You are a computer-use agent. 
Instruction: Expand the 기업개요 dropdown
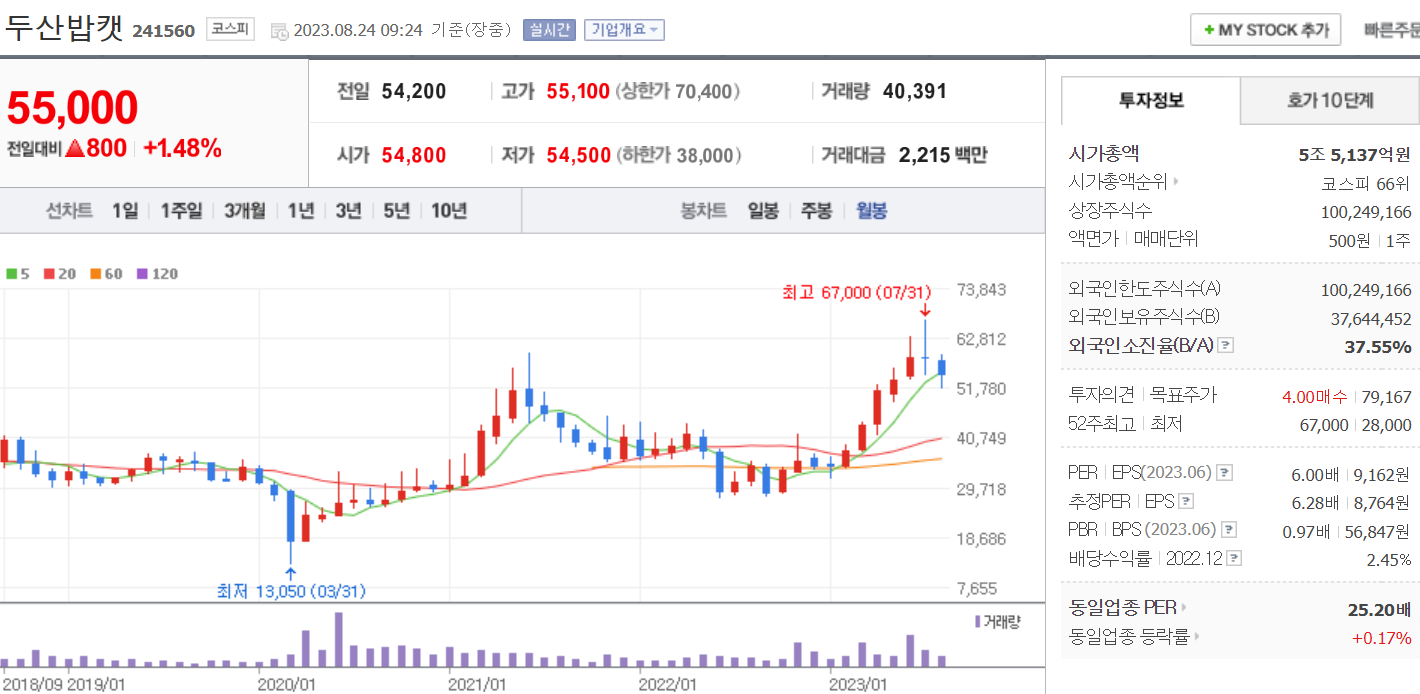(624, 30)
